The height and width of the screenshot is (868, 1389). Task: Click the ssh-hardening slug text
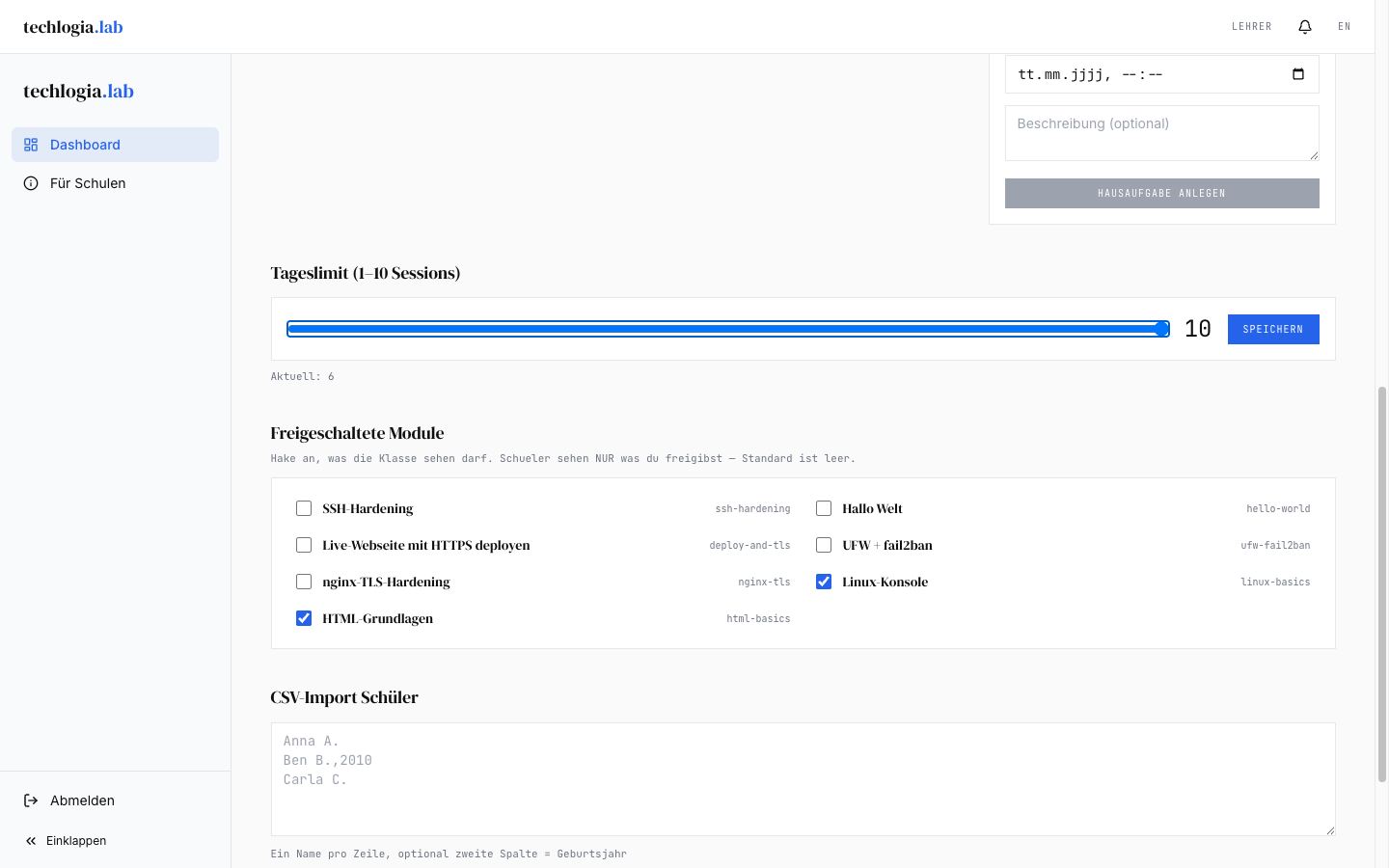752,508
